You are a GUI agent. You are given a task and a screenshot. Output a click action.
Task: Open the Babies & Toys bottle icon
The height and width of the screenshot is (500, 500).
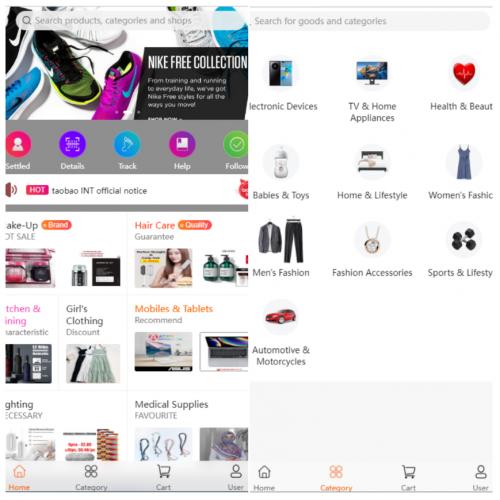click(x=281, y=162)
